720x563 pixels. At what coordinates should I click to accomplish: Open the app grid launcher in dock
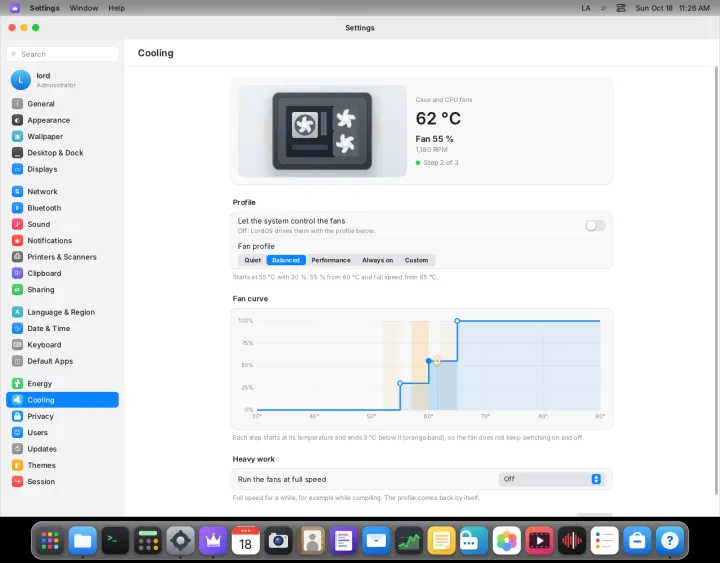[50, 540]
